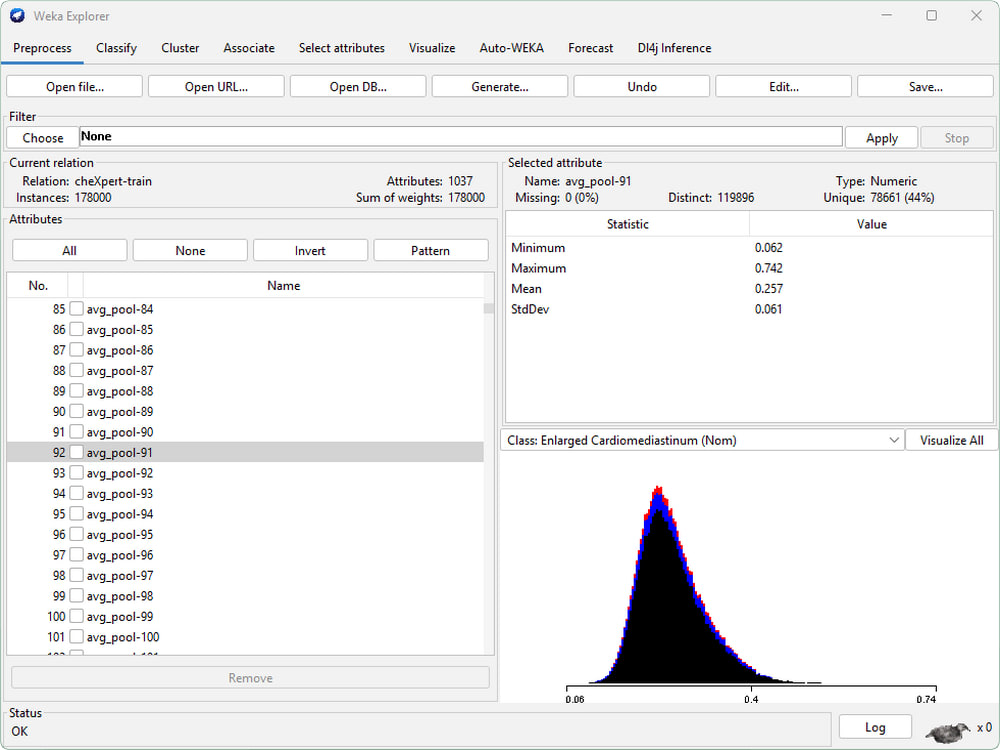This screenshot has width=1000, height=750.
Task: Select the Preprocess tab
Action: coord(42,48)
